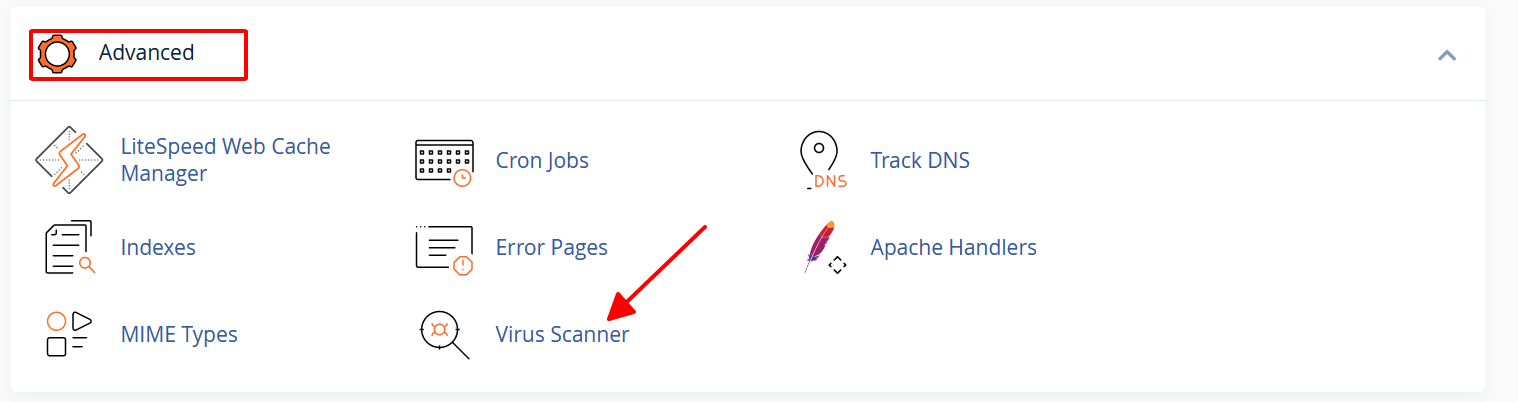Viewport: 1518px width, 402px height.
Task: Click the Apache Handlers feather icon
Action: point(825,248)
